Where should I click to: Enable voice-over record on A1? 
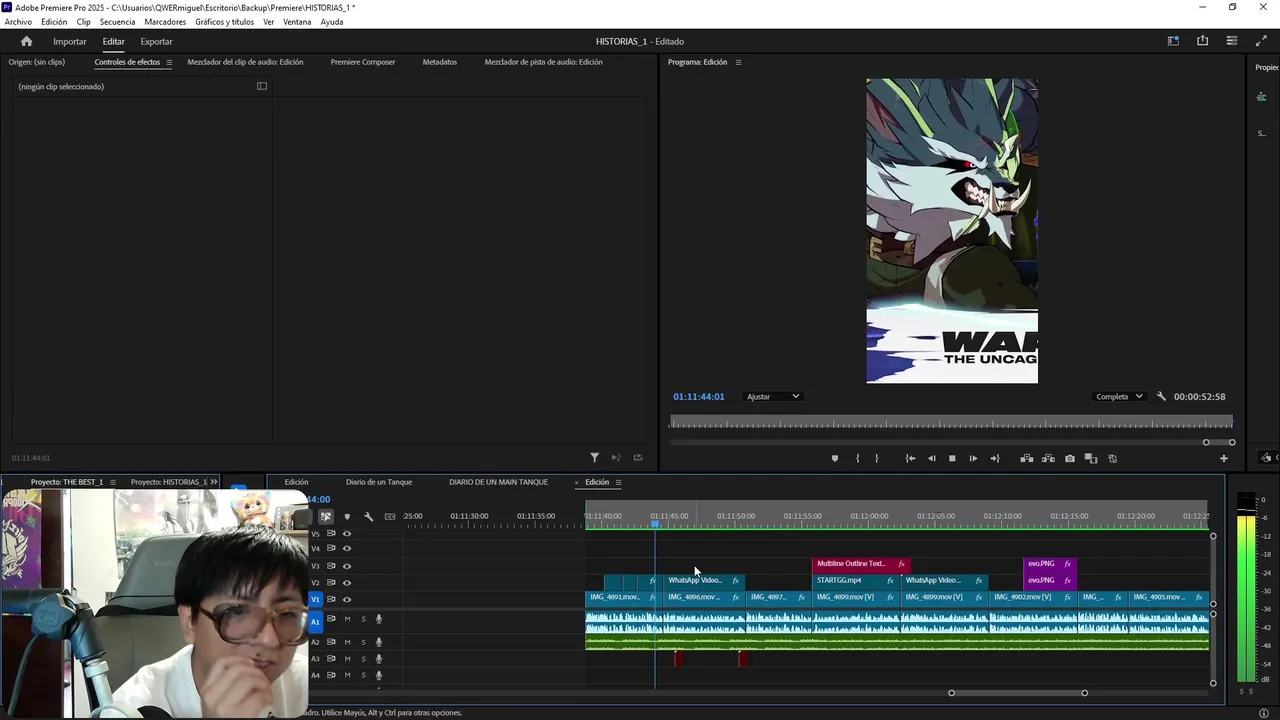(379, 619)
